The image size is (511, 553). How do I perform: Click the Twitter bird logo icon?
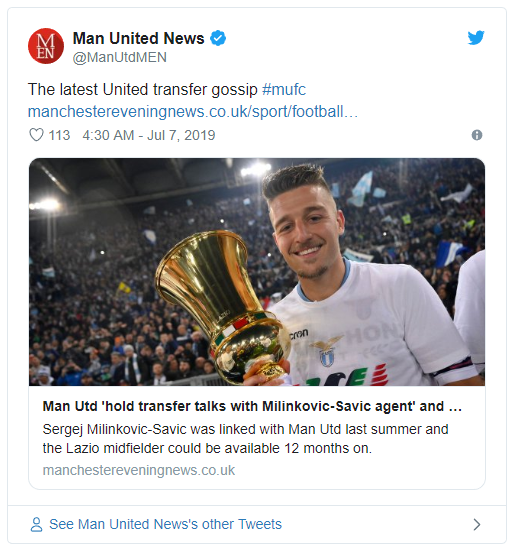pos(476,37)
